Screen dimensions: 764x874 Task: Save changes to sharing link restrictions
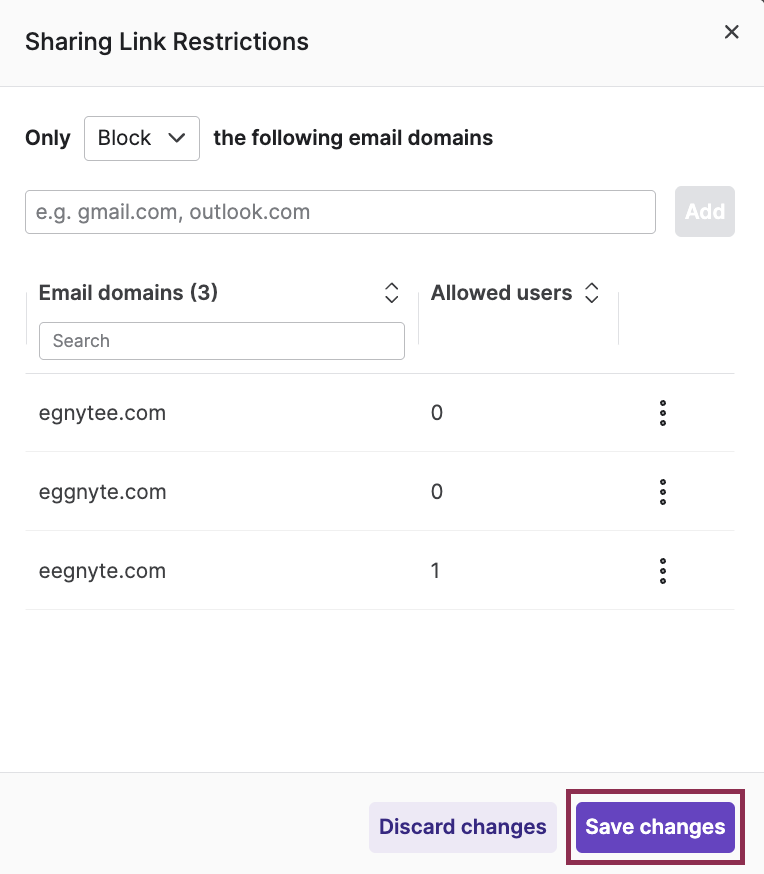(x=655, y=827)
